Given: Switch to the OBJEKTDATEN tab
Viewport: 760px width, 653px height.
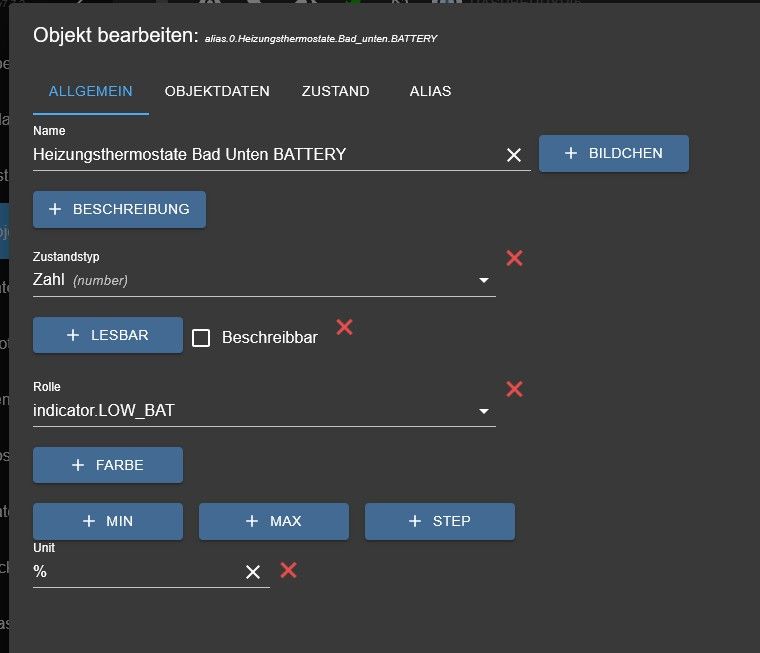Looking at the screenshot, I should tap(217, 91).
